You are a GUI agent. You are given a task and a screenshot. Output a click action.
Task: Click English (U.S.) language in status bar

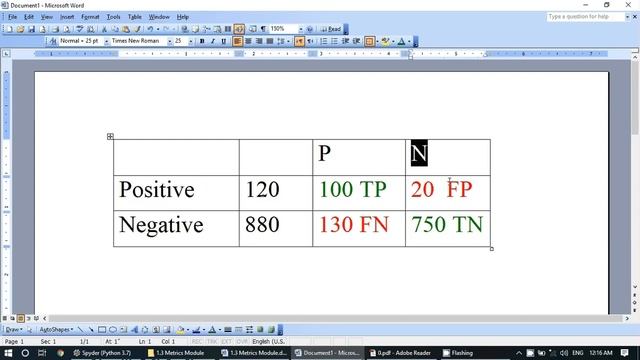[268, 341]
